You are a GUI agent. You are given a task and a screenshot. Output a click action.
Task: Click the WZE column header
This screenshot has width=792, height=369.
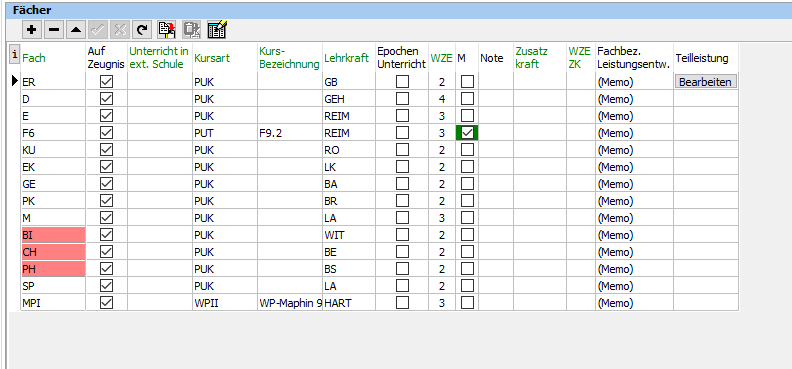tap(441, 58)
